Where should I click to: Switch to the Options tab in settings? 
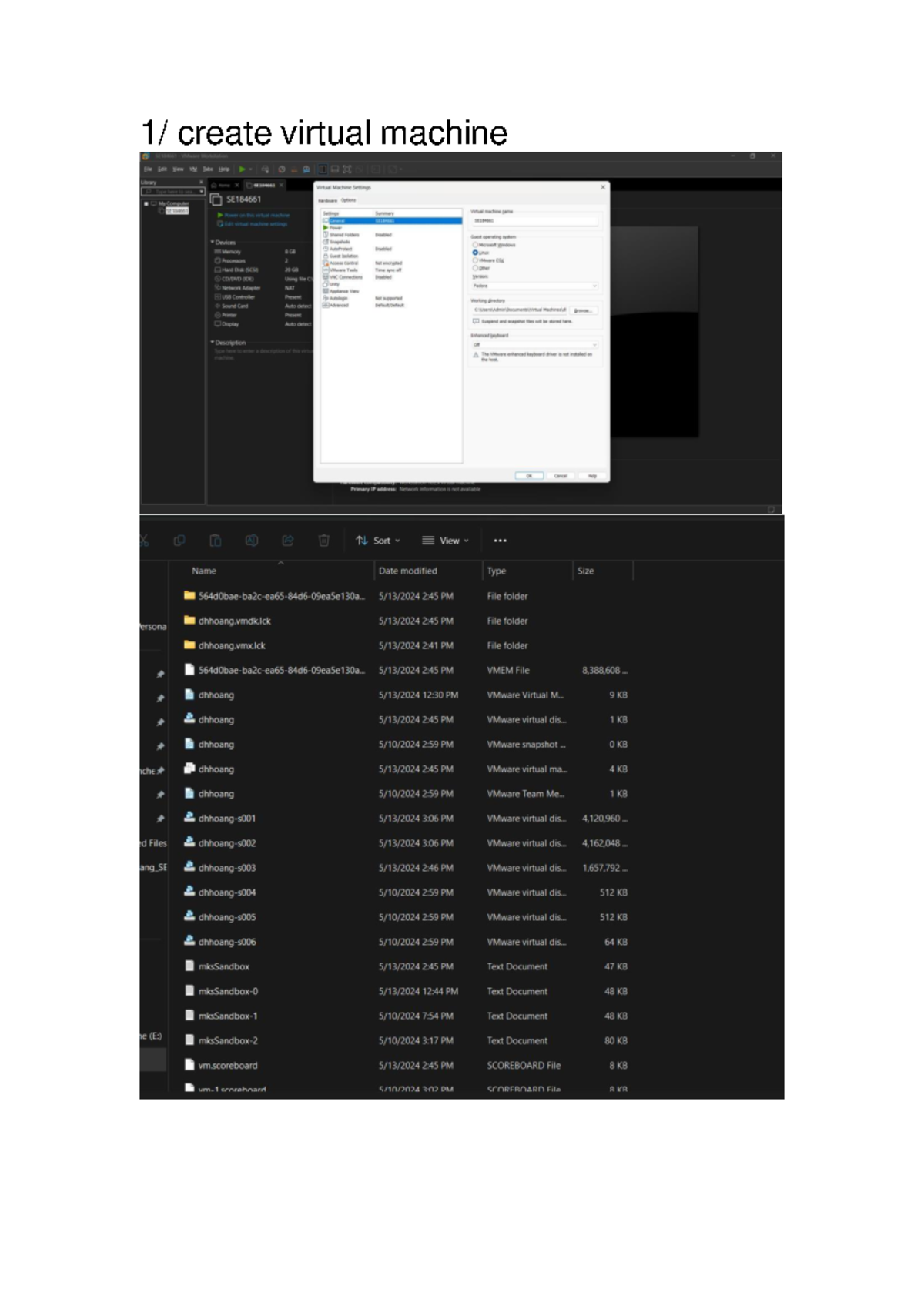pos(349,200)
